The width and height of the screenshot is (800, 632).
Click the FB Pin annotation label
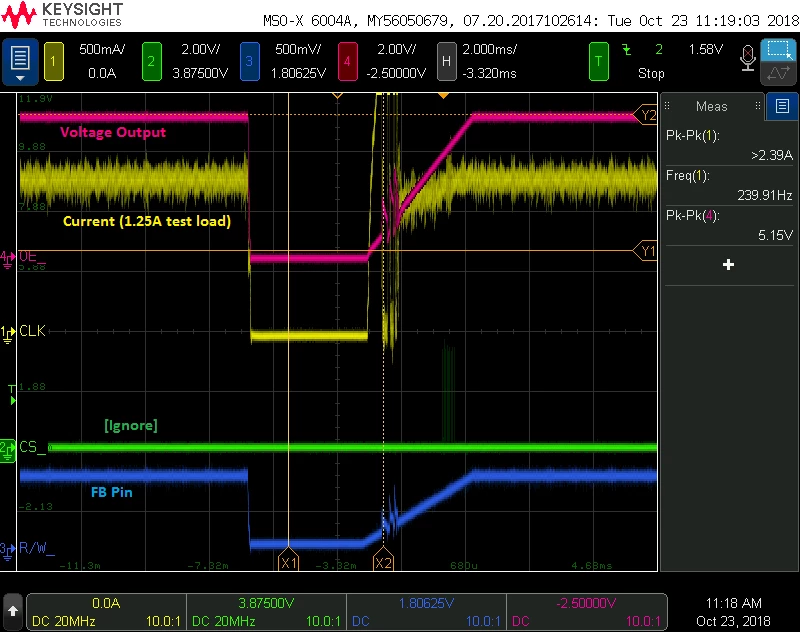coord(112,492)
